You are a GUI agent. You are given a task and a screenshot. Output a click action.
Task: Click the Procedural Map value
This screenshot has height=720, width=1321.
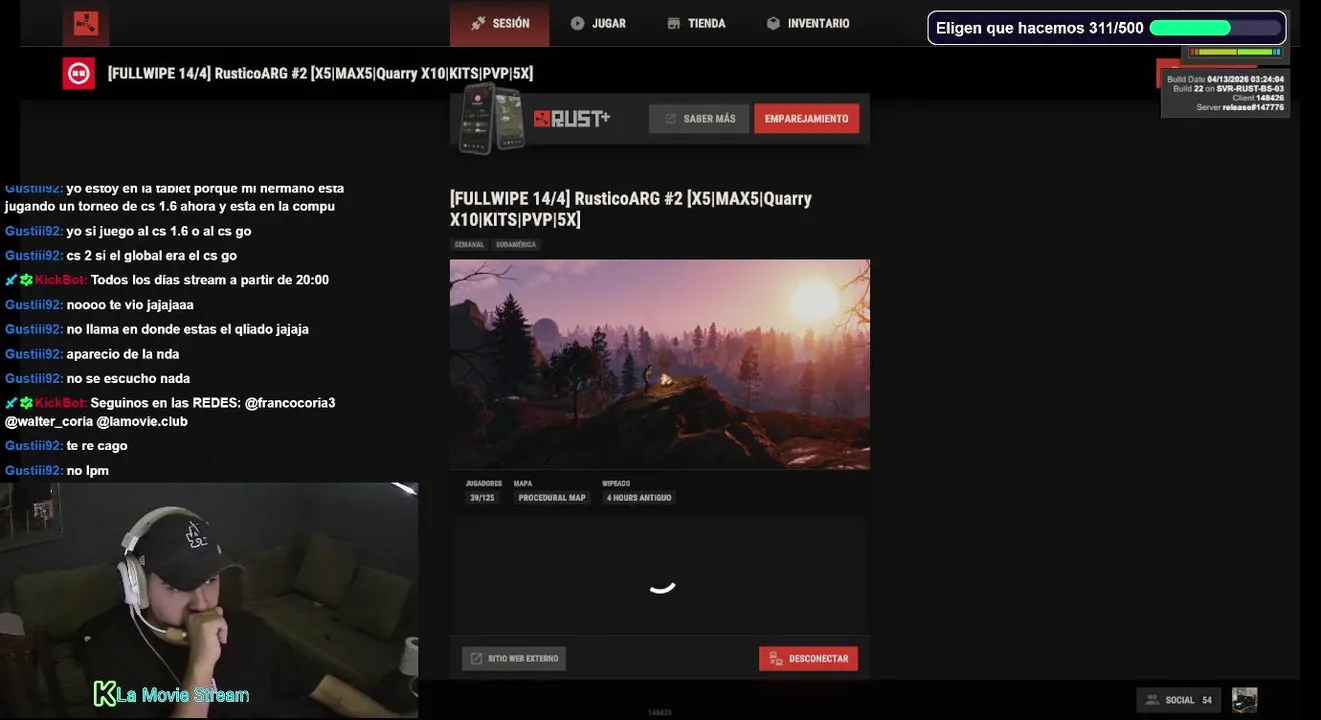click(x=552, y=498)
